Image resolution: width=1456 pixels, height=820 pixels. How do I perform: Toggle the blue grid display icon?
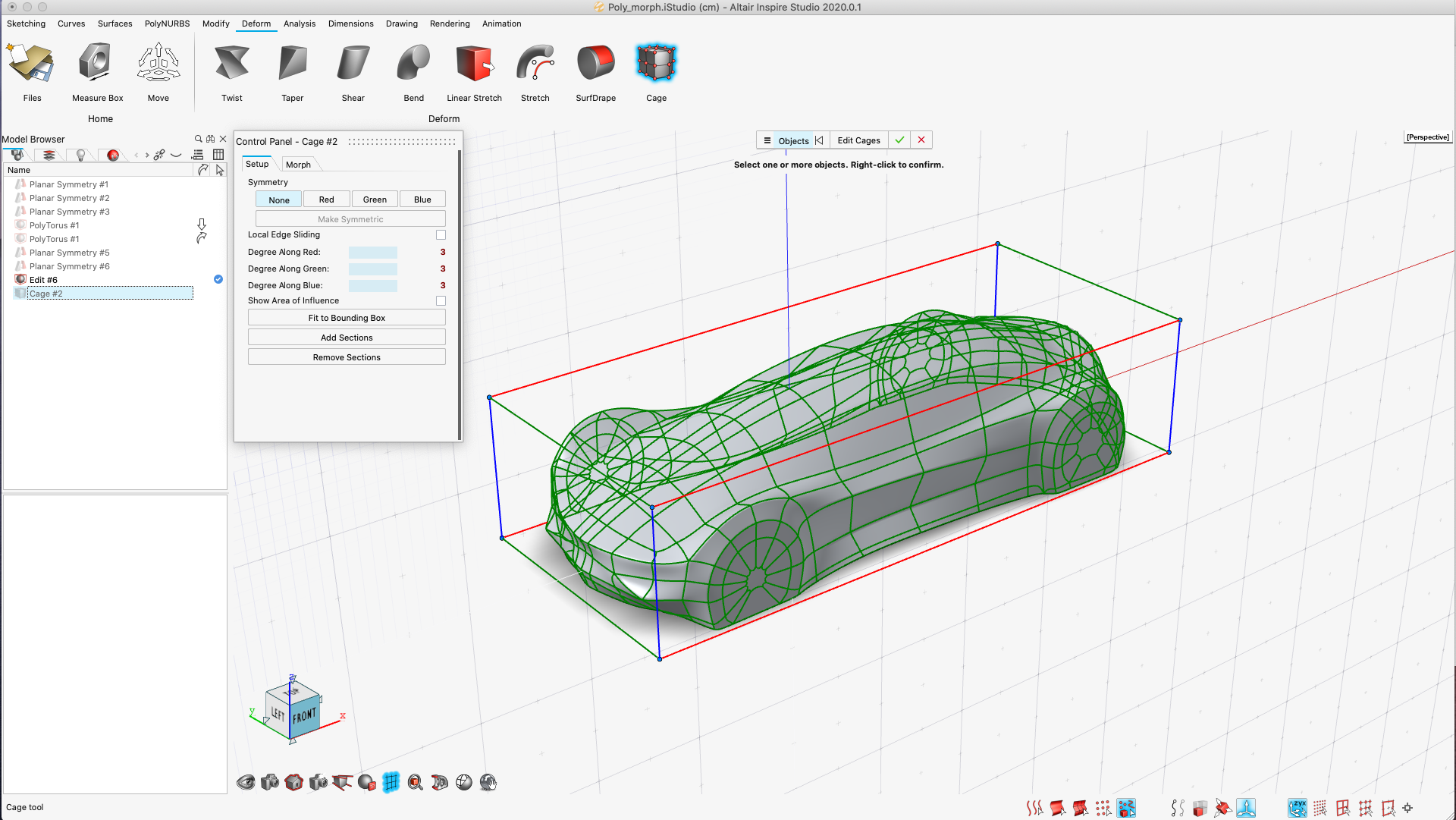click(391, 782)
